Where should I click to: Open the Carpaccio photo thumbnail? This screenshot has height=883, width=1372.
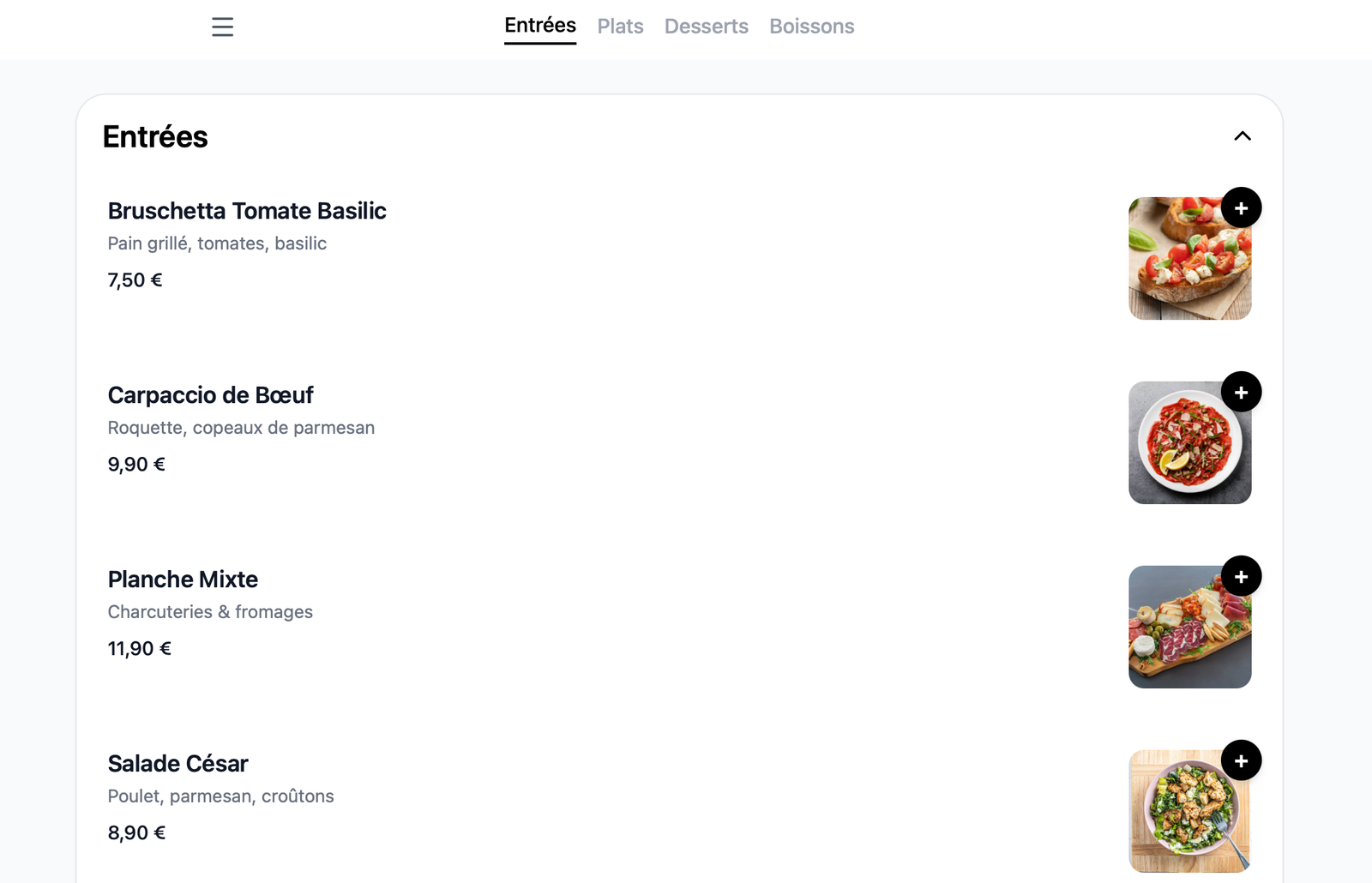tap(1183, 450)
